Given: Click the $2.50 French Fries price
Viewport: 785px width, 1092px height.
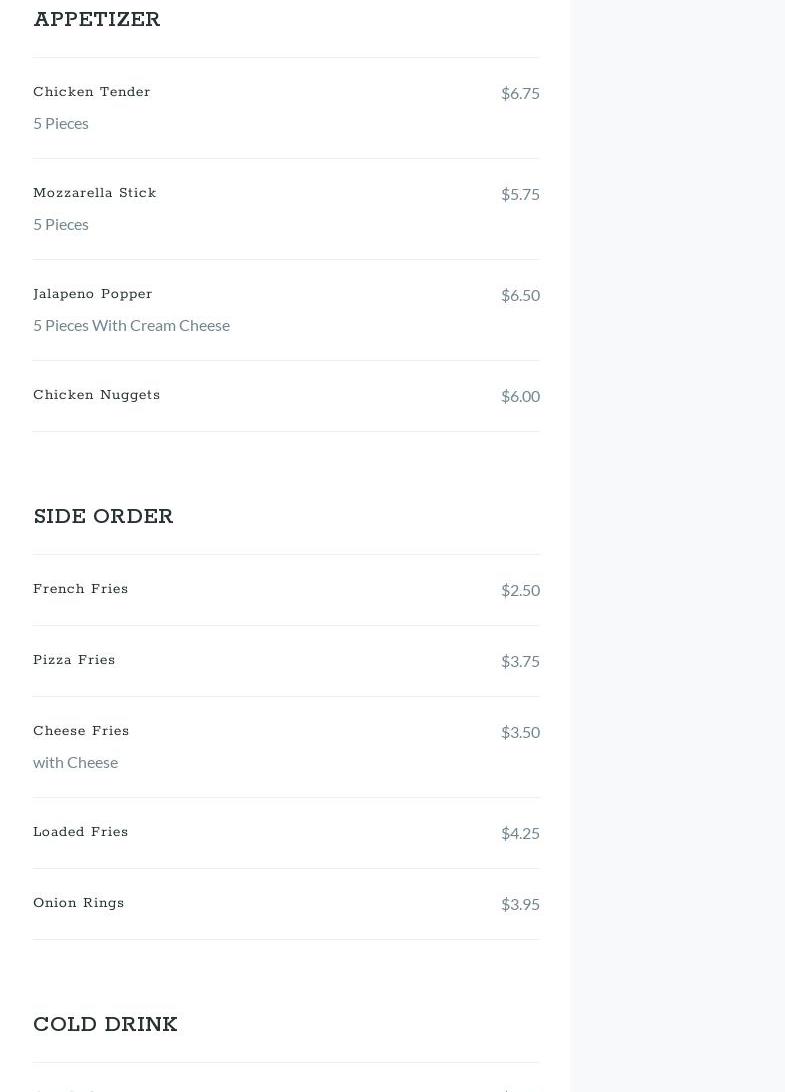Looking at the screenshot, I should [520, 590].
